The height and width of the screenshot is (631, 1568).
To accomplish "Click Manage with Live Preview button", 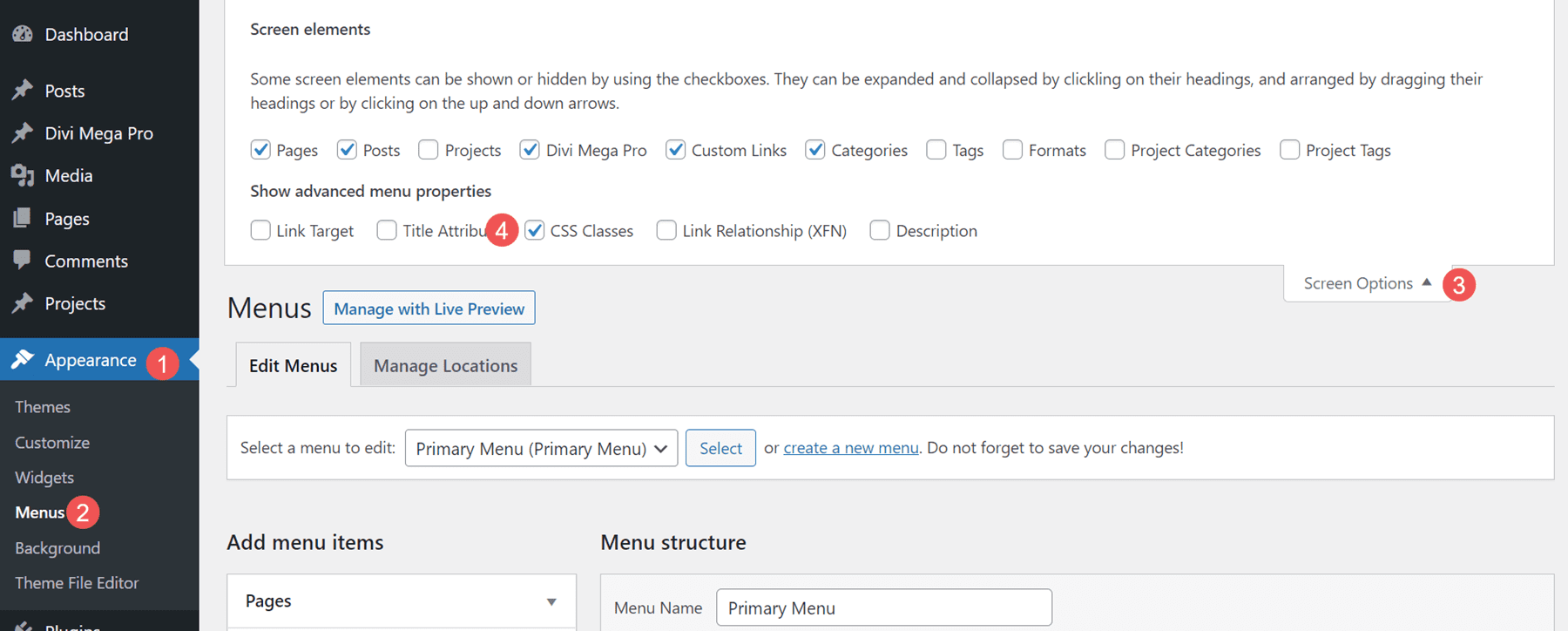I will click(429, 309).
